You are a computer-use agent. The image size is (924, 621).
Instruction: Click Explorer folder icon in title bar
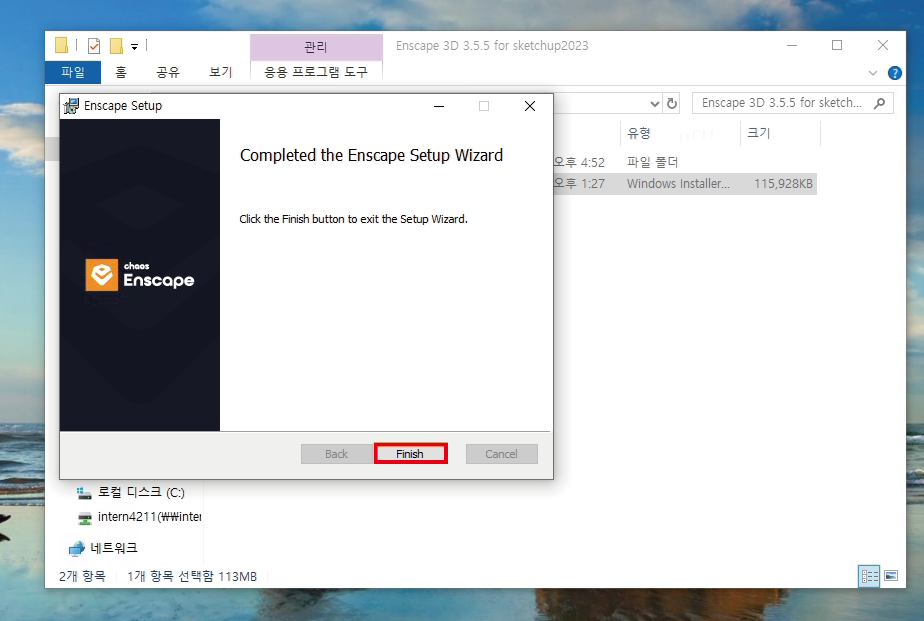pos(61,45)
